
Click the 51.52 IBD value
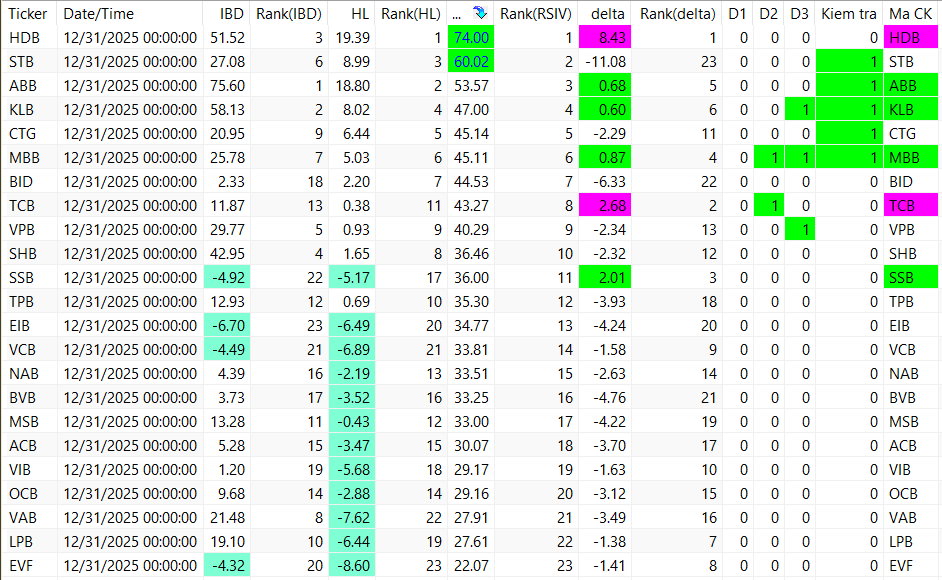coord(228,38)
